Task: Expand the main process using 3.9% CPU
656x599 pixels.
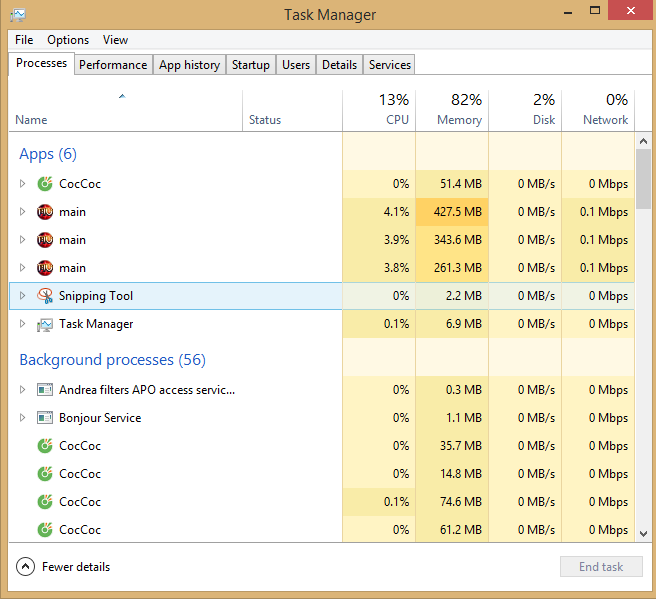Action: pos(23,240)
